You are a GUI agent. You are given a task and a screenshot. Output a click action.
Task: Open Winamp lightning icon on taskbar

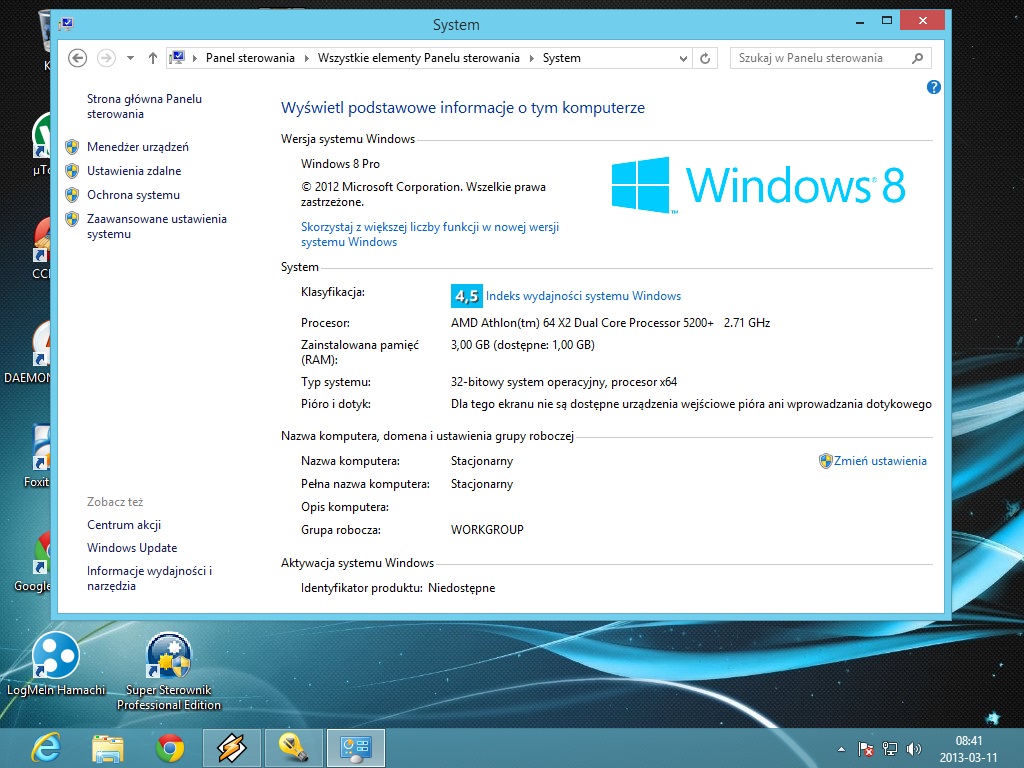pos(231,748)
